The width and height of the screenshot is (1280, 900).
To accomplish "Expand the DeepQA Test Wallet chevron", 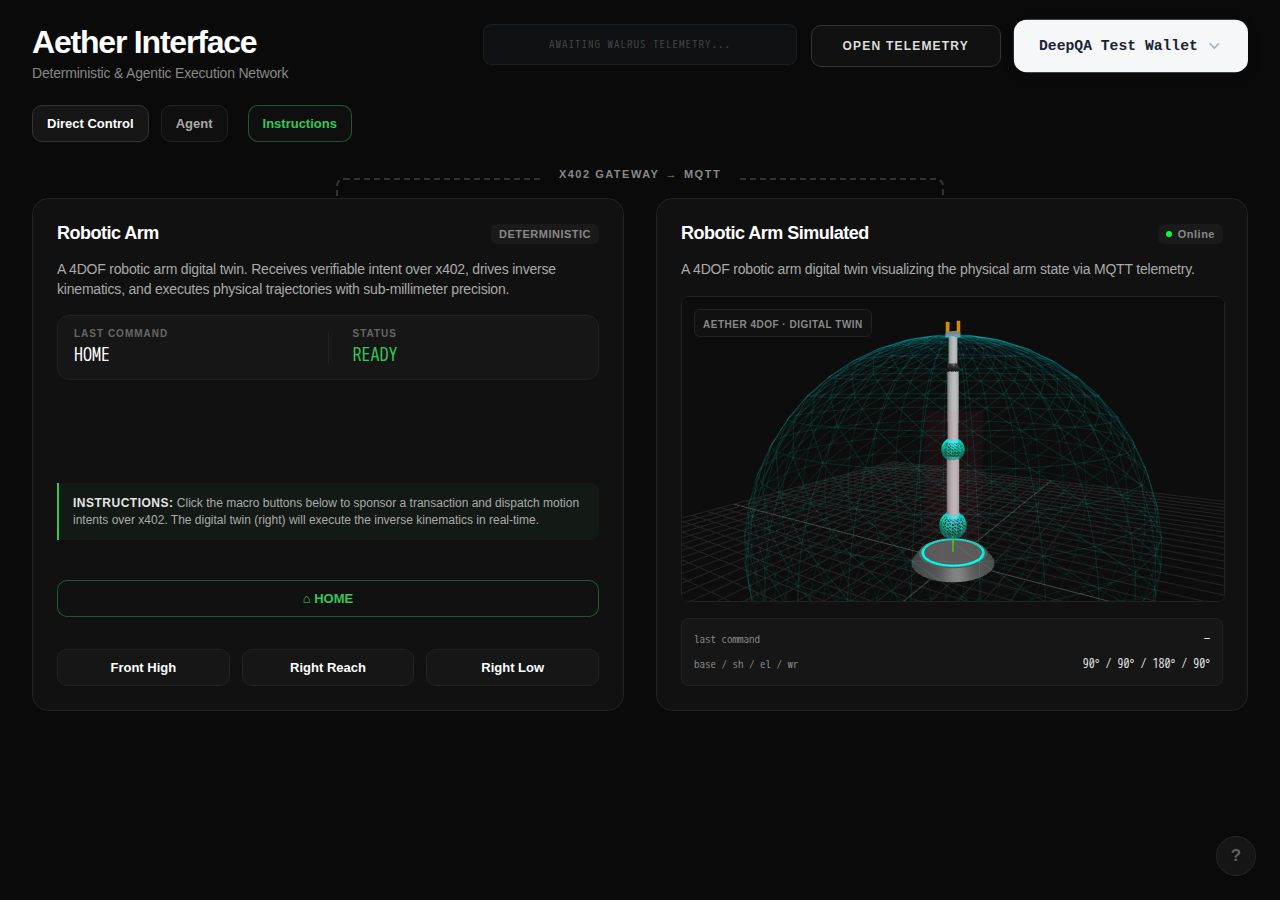I will click(x=1214, y=46).
